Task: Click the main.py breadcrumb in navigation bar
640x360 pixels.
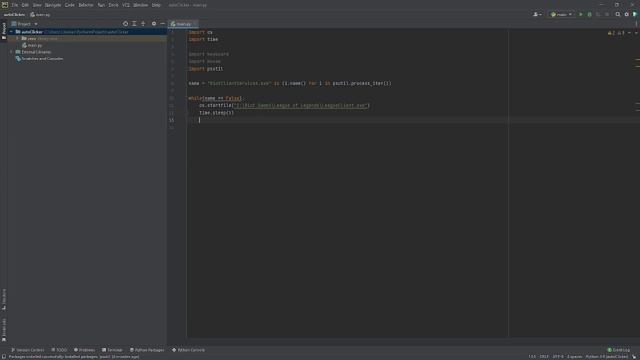Action: [x=40, y=14]
